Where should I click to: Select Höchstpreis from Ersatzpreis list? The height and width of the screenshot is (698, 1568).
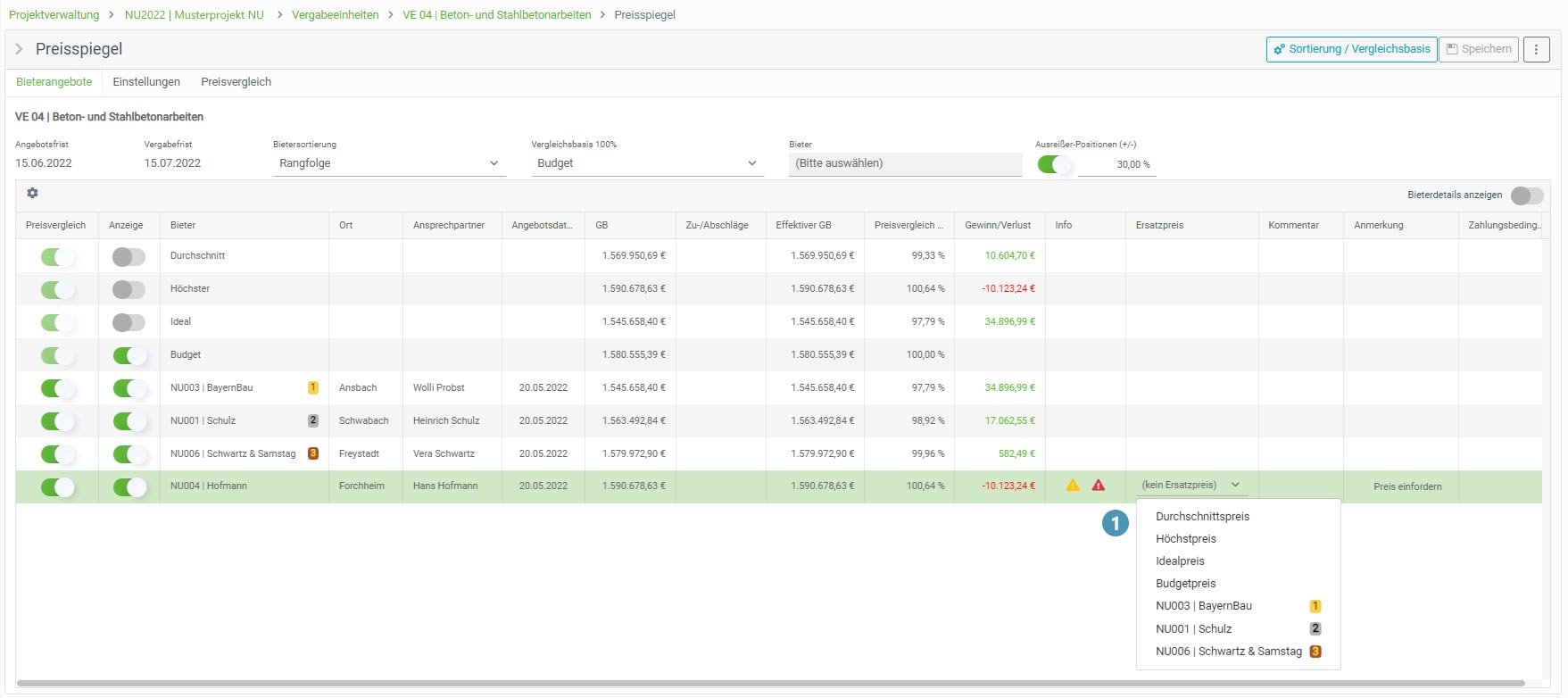coord(1186,539)
